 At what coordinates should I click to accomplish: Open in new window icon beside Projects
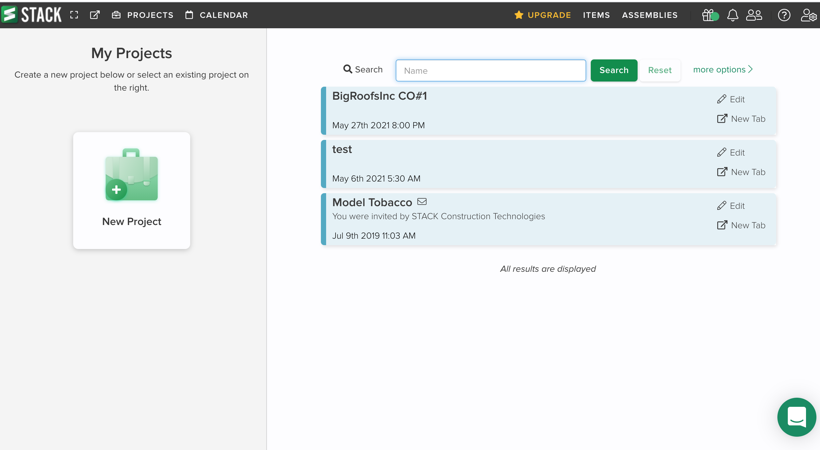[x=95, y=15]
